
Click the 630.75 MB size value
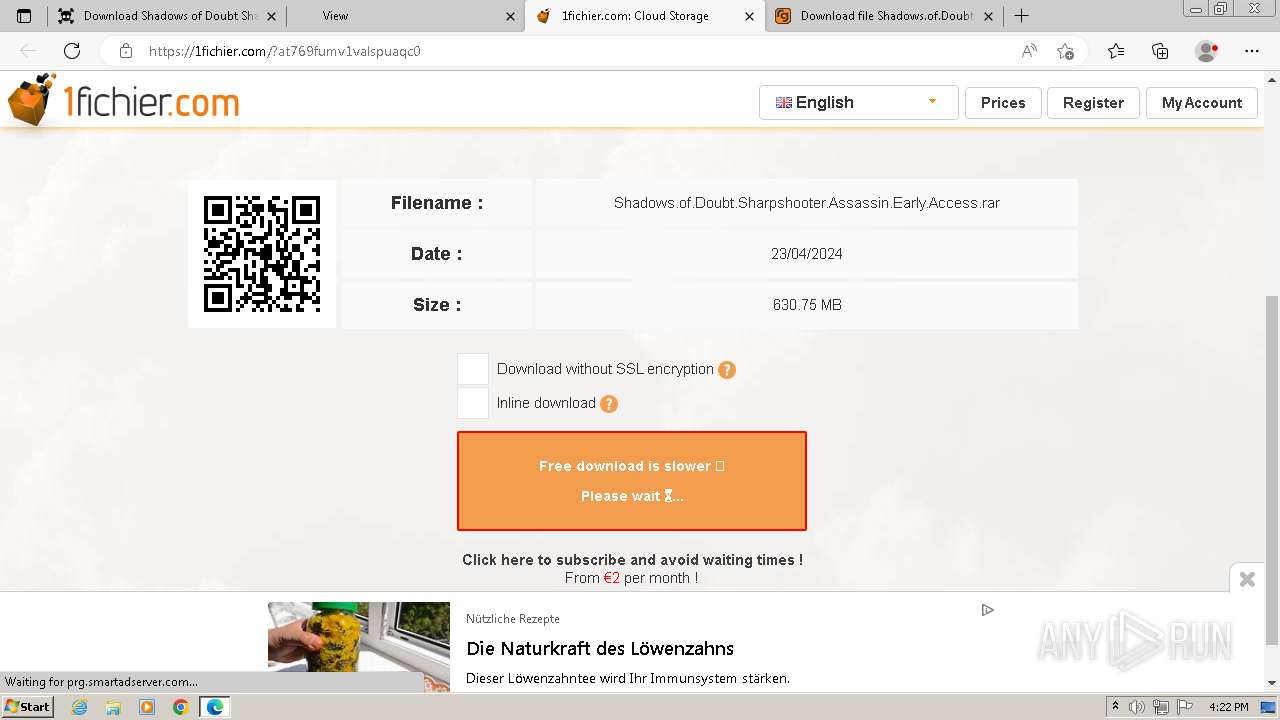coord(807,305)
